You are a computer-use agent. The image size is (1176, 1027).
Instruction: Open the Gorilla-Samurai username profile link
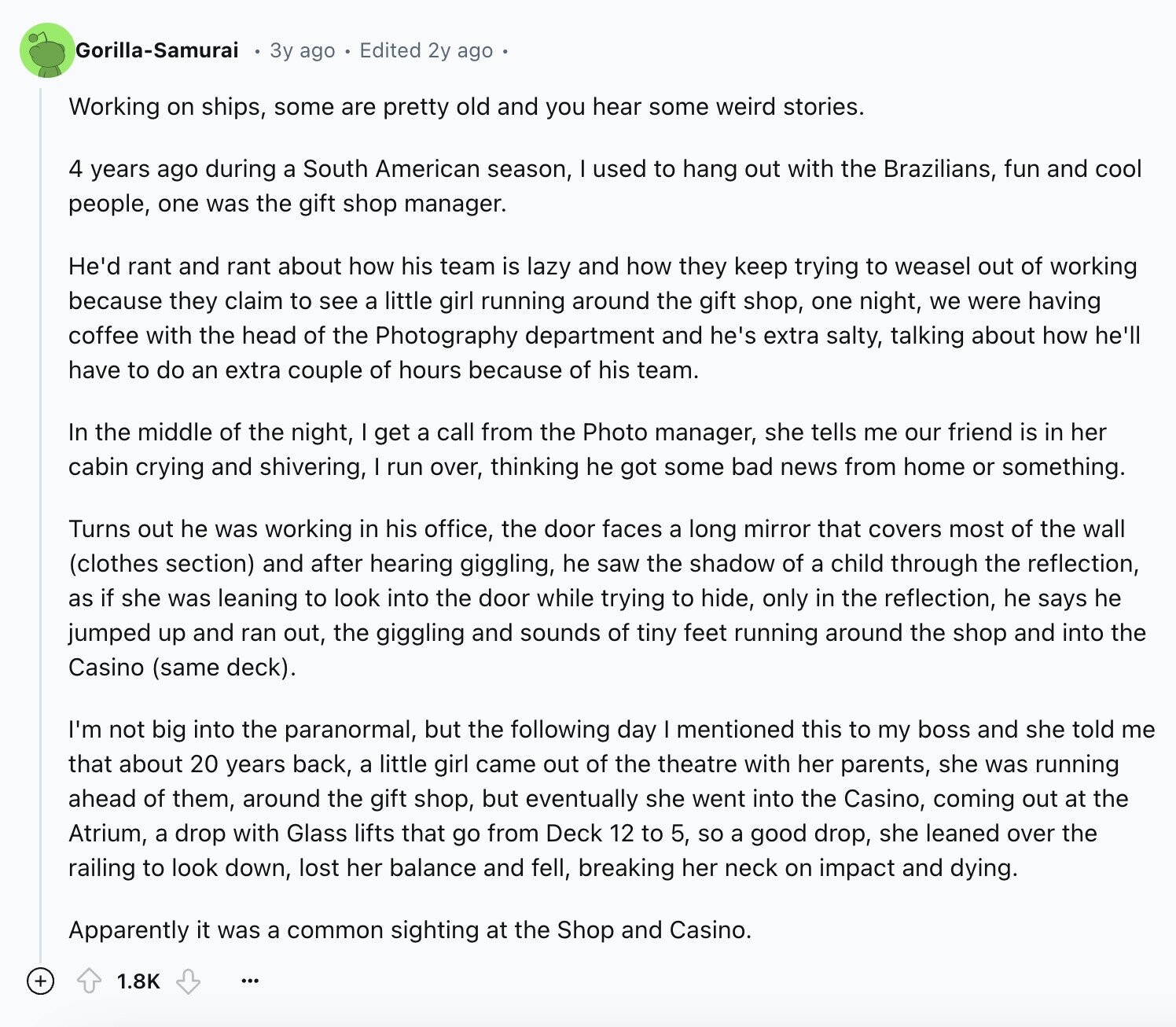click(157, 50)
